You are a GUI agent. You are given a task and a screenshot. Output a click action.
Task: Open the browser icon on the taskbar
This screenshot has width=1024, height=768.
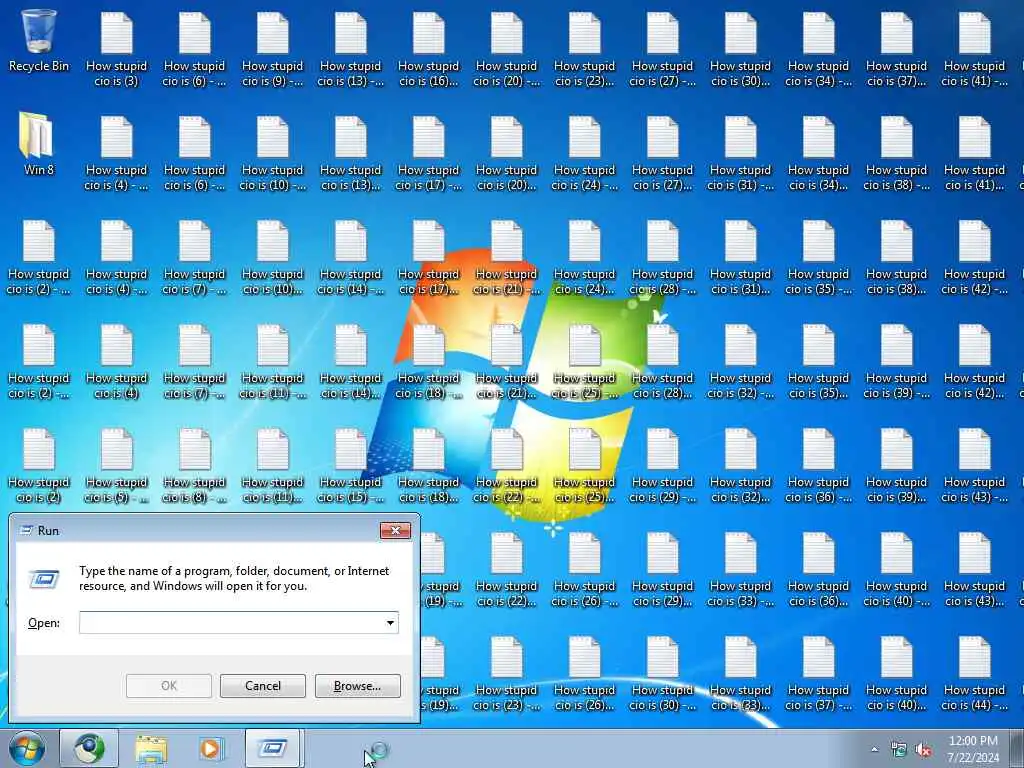89,748
